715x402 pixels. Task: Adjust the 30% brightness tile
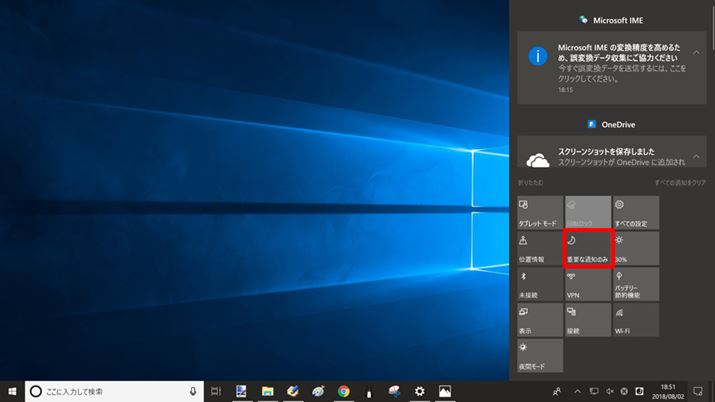636,248
